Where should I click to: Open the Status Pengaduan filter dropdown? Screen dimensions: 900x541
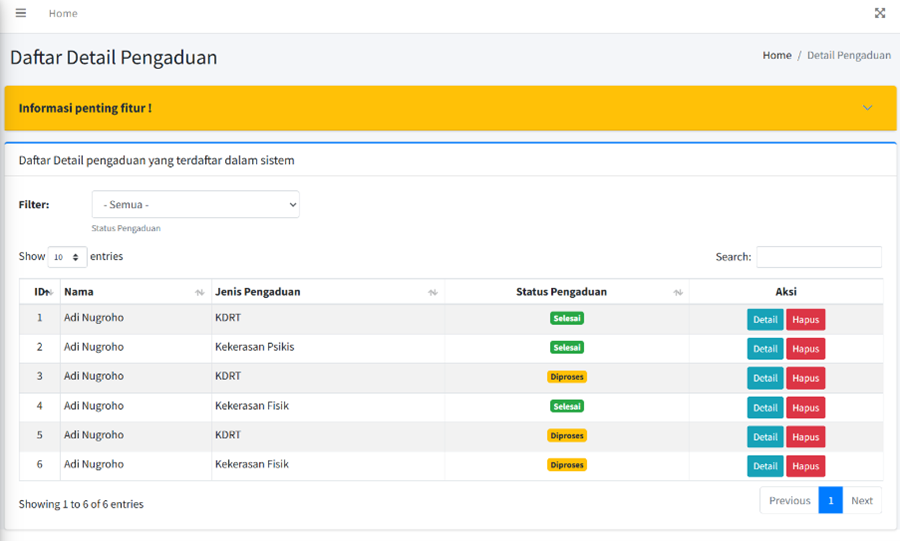tap(195, 204)
